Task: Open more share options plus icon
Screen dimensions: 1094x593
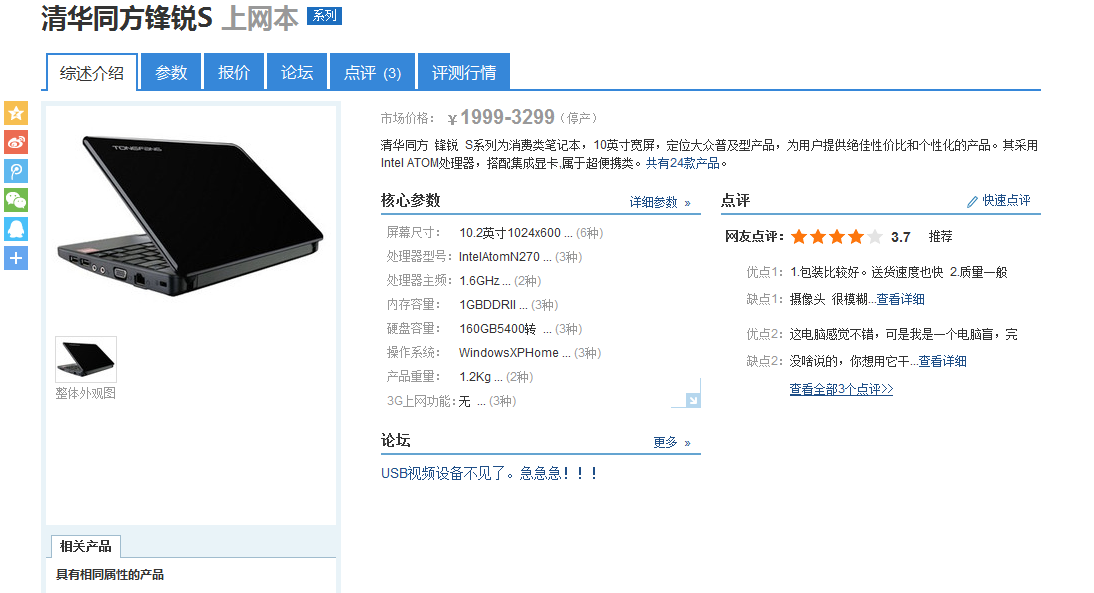Action: coord(16,258)
